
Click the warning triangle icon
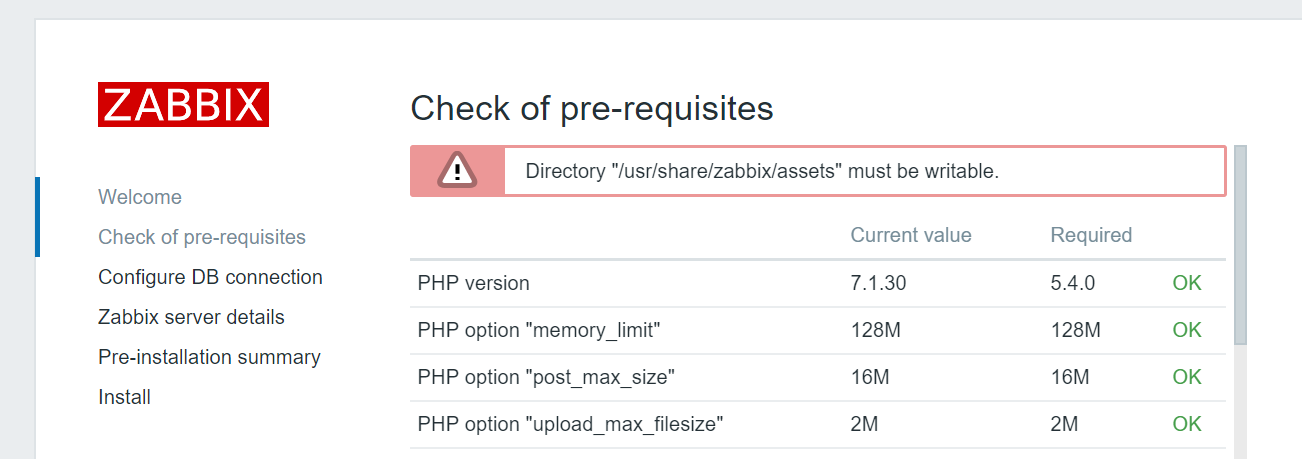click(457, 171)
